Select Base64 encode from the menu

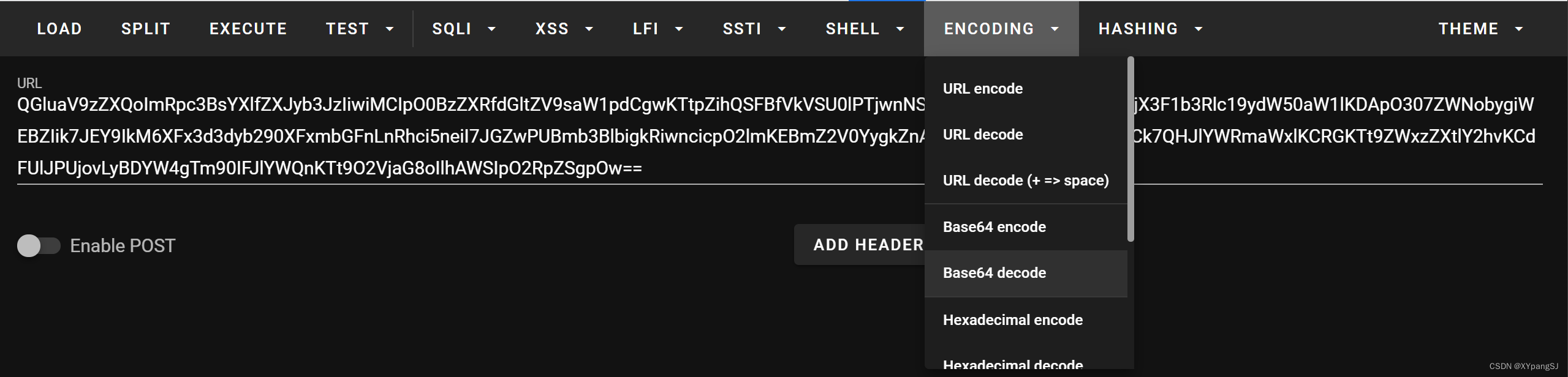[x=994, y=226]
